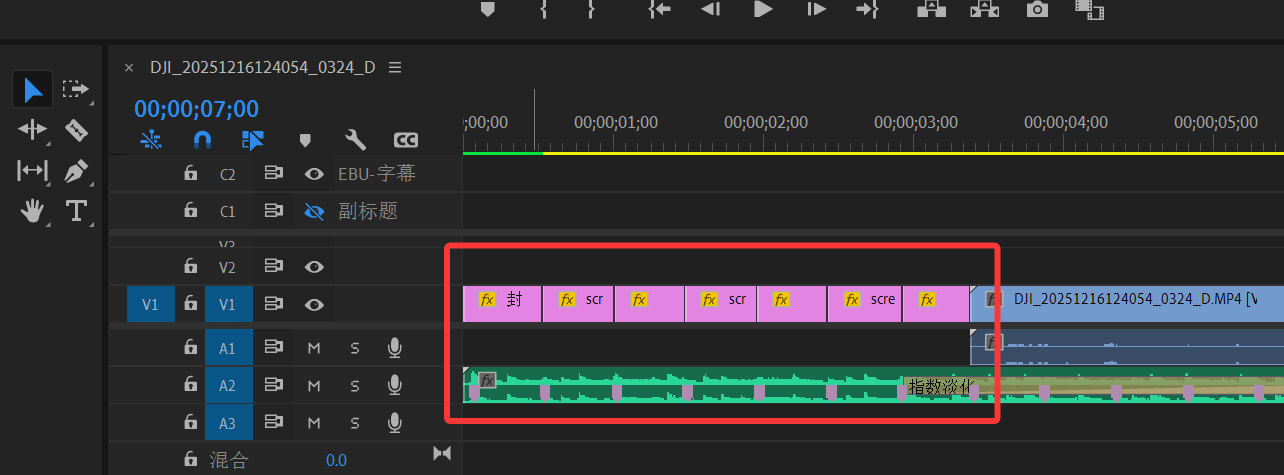
Task: Select the Pen tool
Action: point(76,171)
